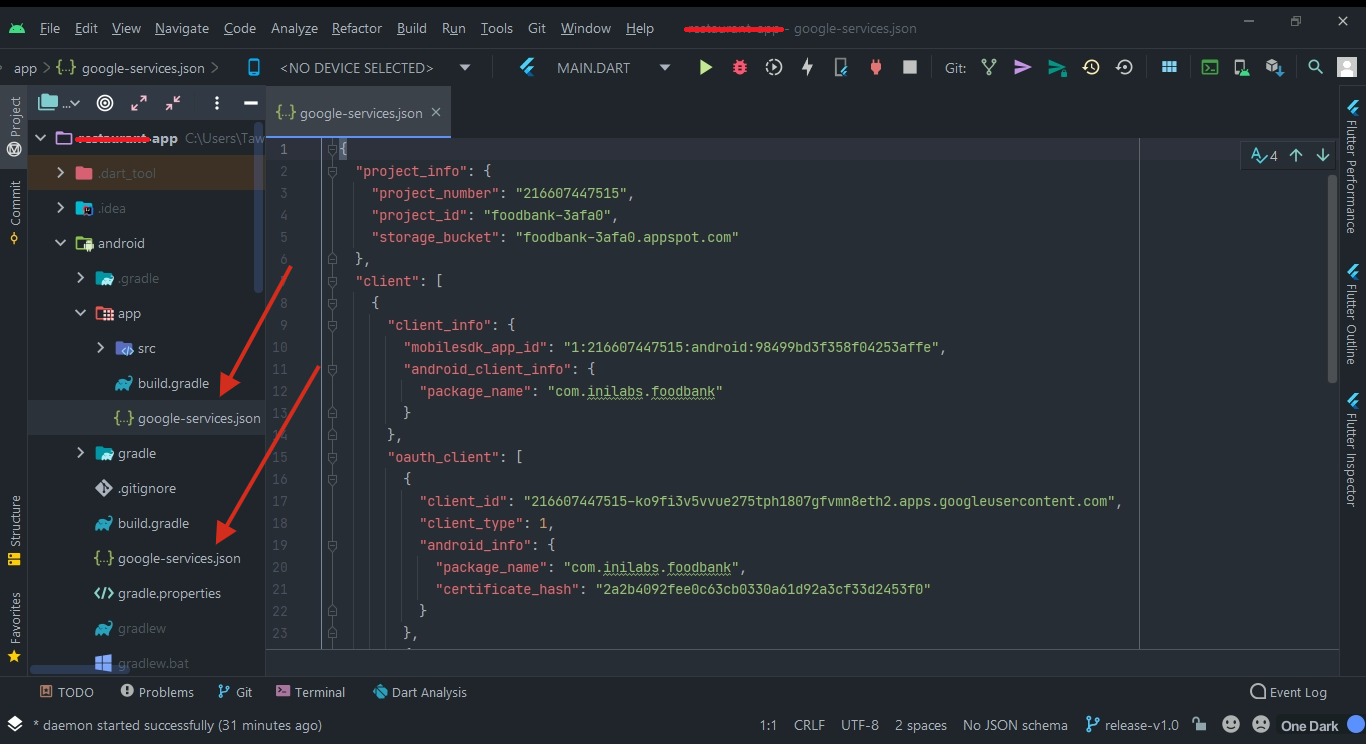The width and height of the screenshot is (1366, 744).
Task: Open MAIN.DART run configuration dropdown
Action: pyautogui.click(x=595, y=68)
